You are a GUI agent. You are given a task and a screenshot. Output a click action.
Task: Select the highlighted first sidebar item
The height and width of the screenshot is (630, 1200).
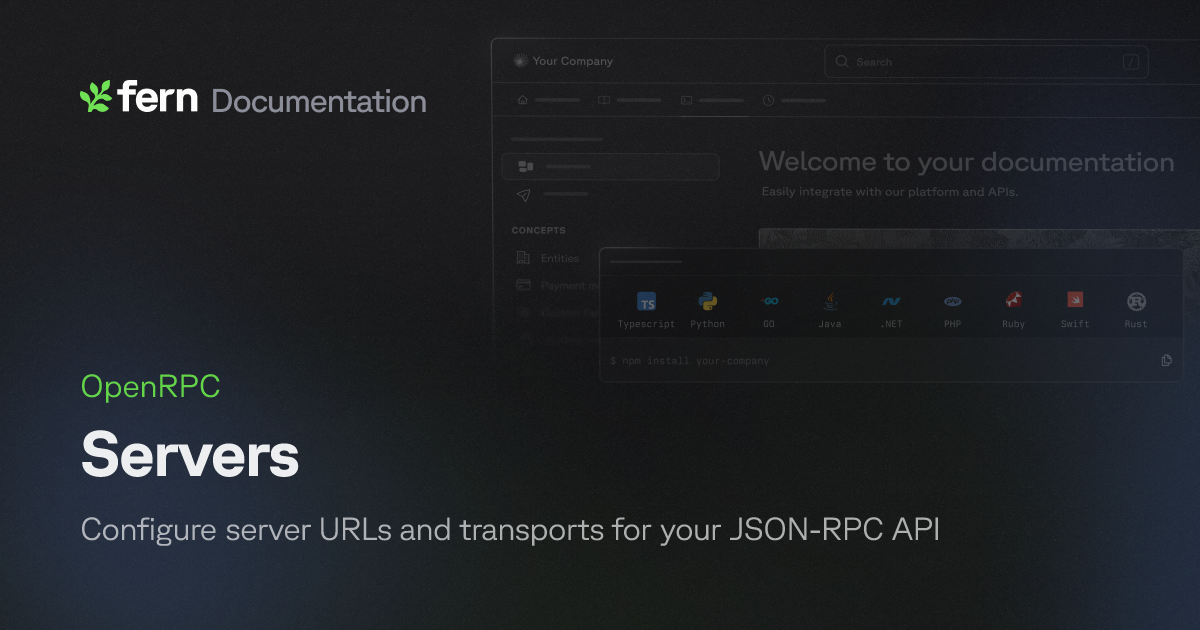click(610, 166)
